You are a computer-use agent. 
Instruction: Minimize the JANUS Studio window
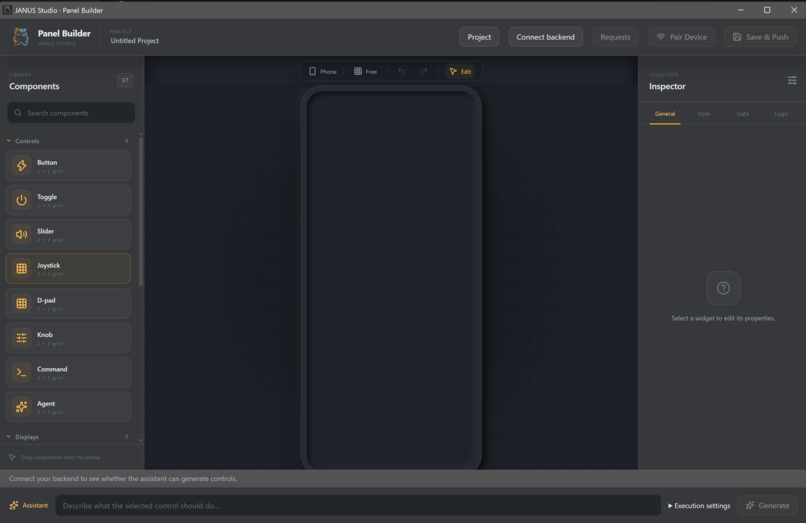pyautogui.click(x=740, y=10)
